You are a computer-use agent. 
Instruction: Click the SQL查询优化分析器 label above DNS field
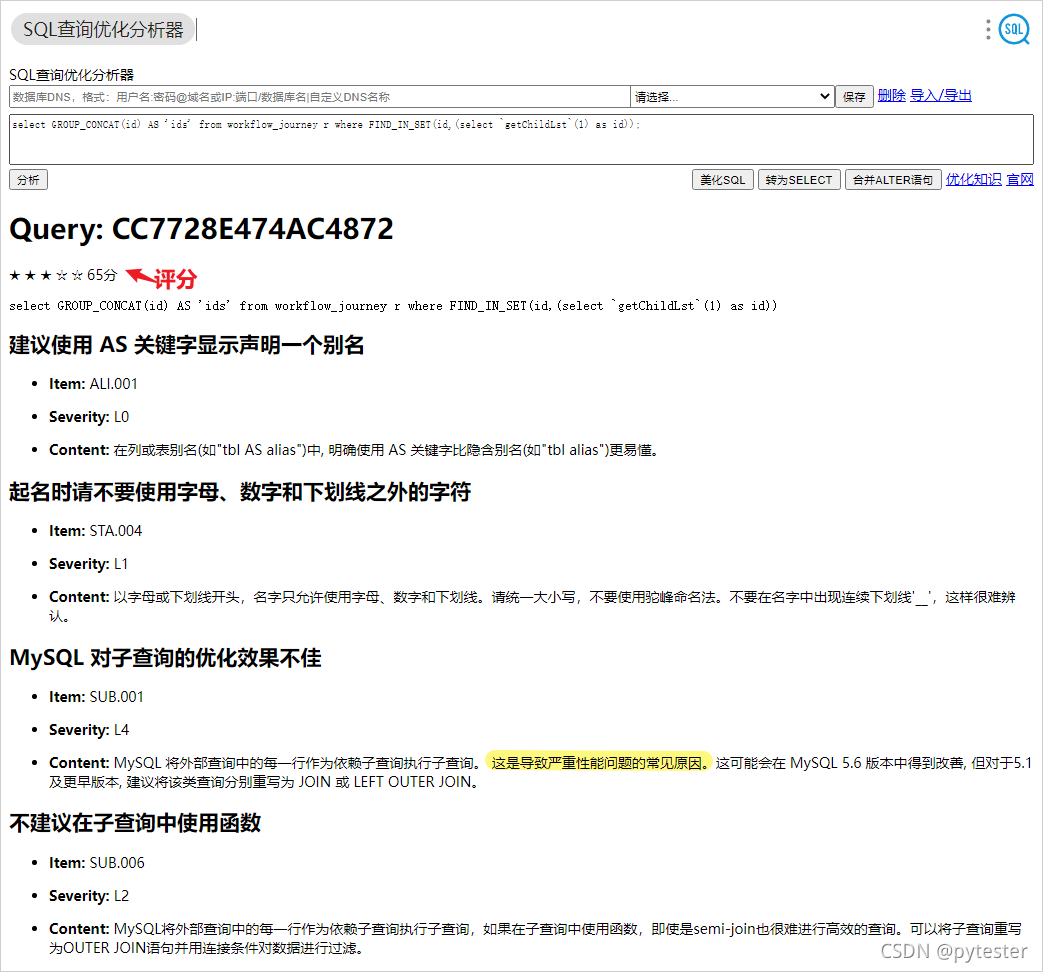click(x=71, y=75)
